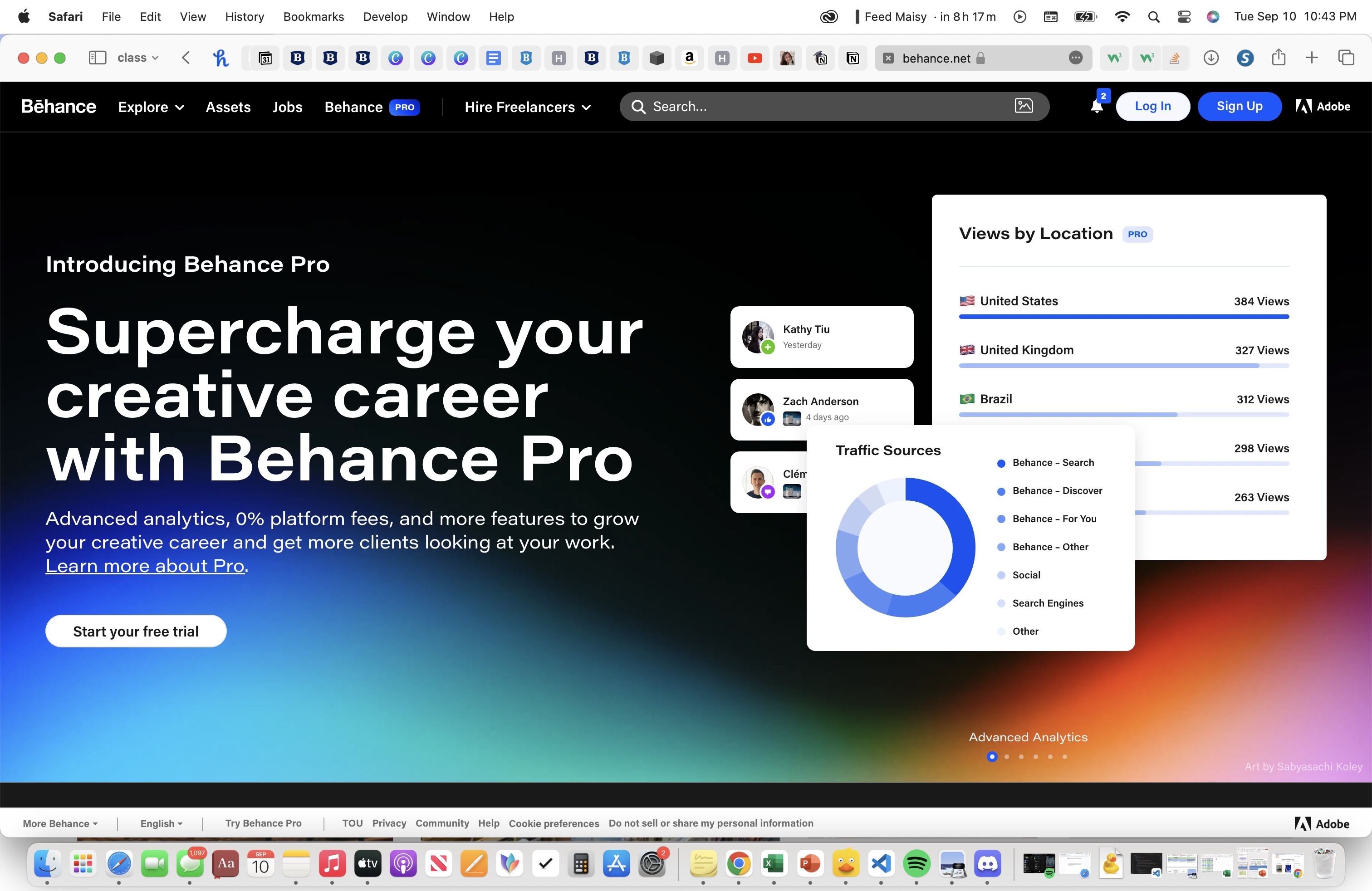The image size is (1372, 891).
Task: Switch to the pinned Amazon tab
Action: pyautogui.click(x=690, y=58)
